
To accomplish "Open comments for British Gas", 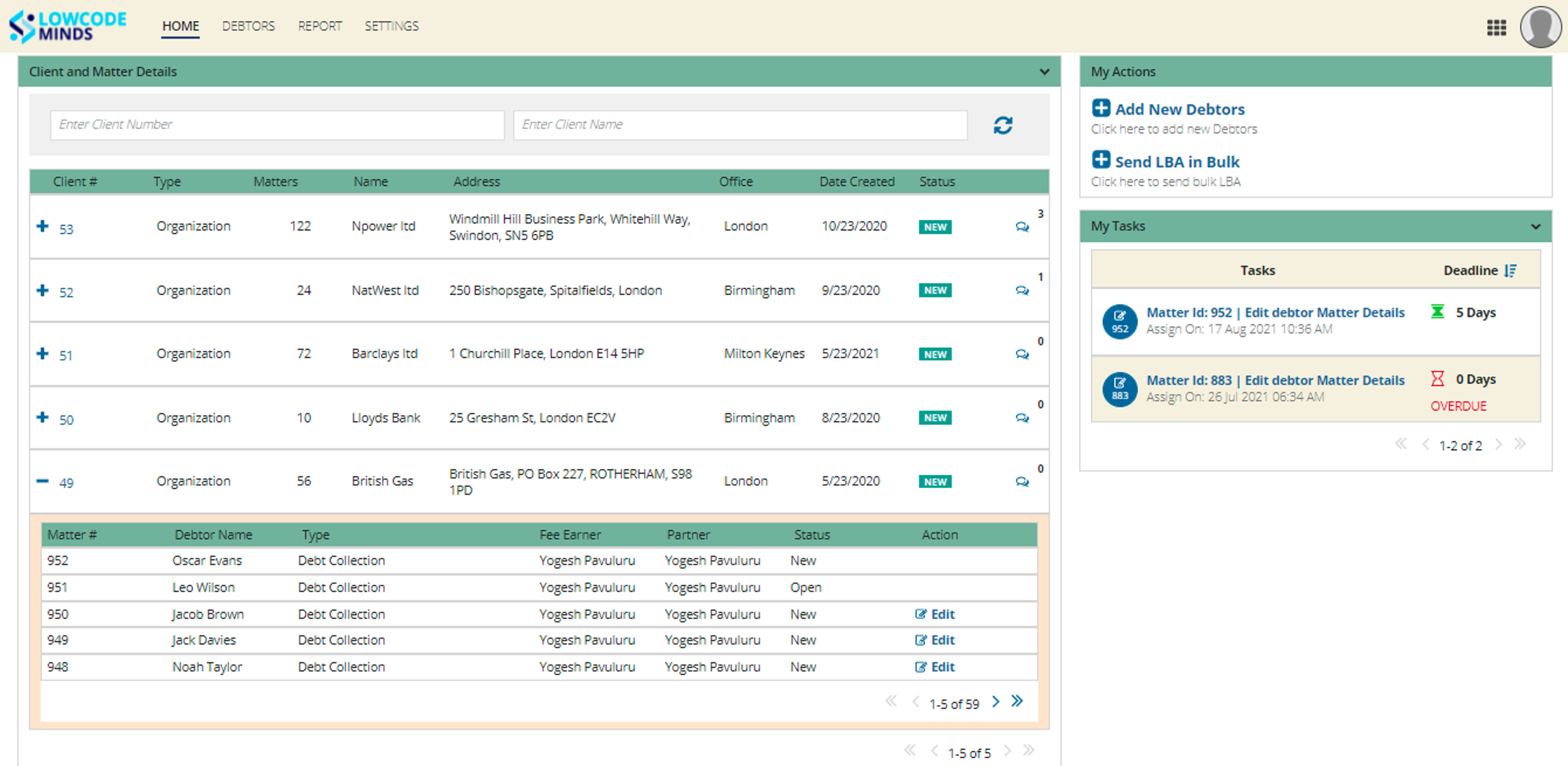I will pyautogui.click(x=1022, y=482).
